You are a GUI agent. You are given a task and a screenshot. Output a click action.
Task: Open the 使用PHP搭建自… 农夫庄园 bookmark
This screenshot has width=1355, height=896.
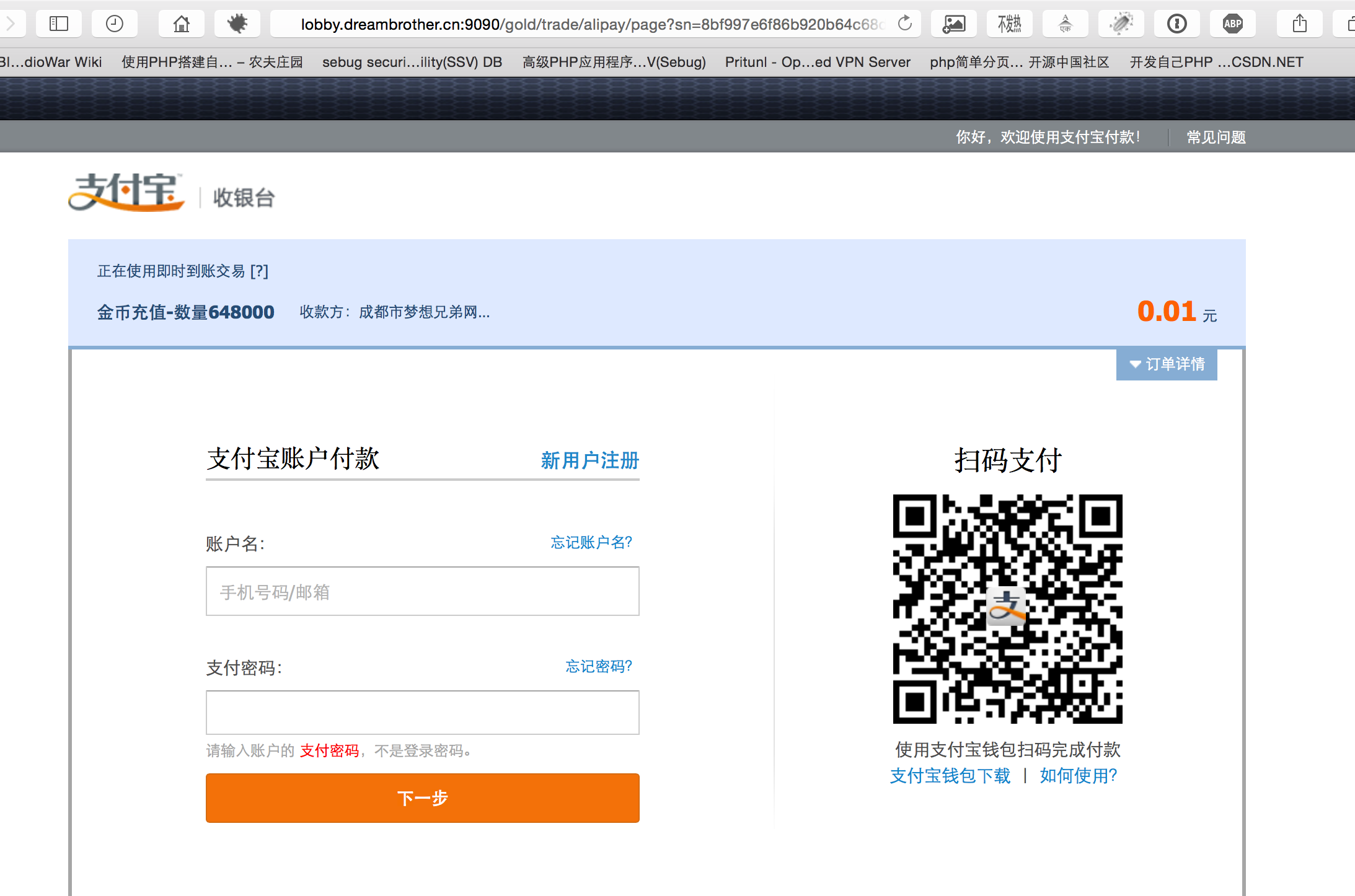(x=212, y=62)
